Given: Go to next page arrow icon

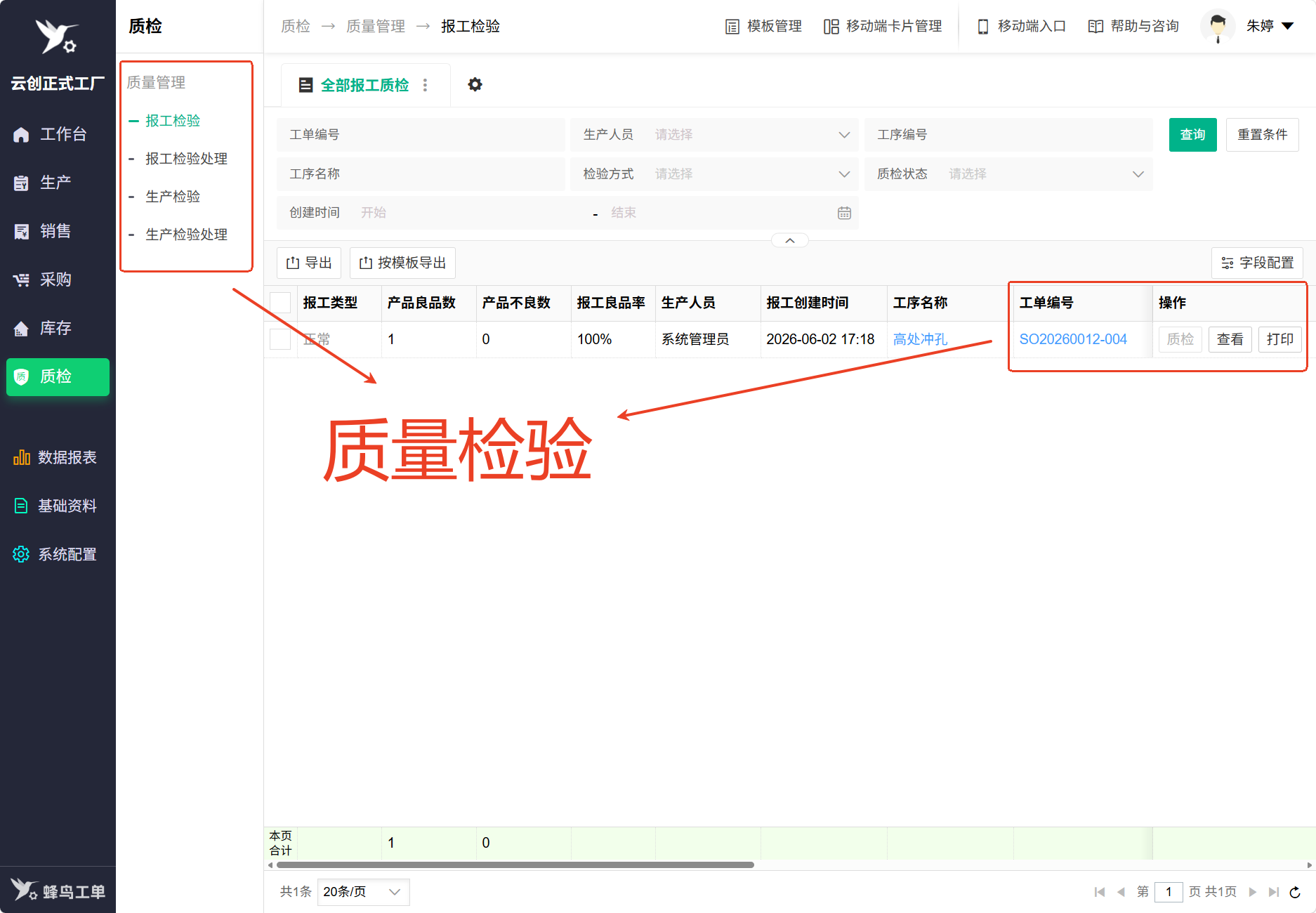Looking at the screenshot, I should [1253, 892].
